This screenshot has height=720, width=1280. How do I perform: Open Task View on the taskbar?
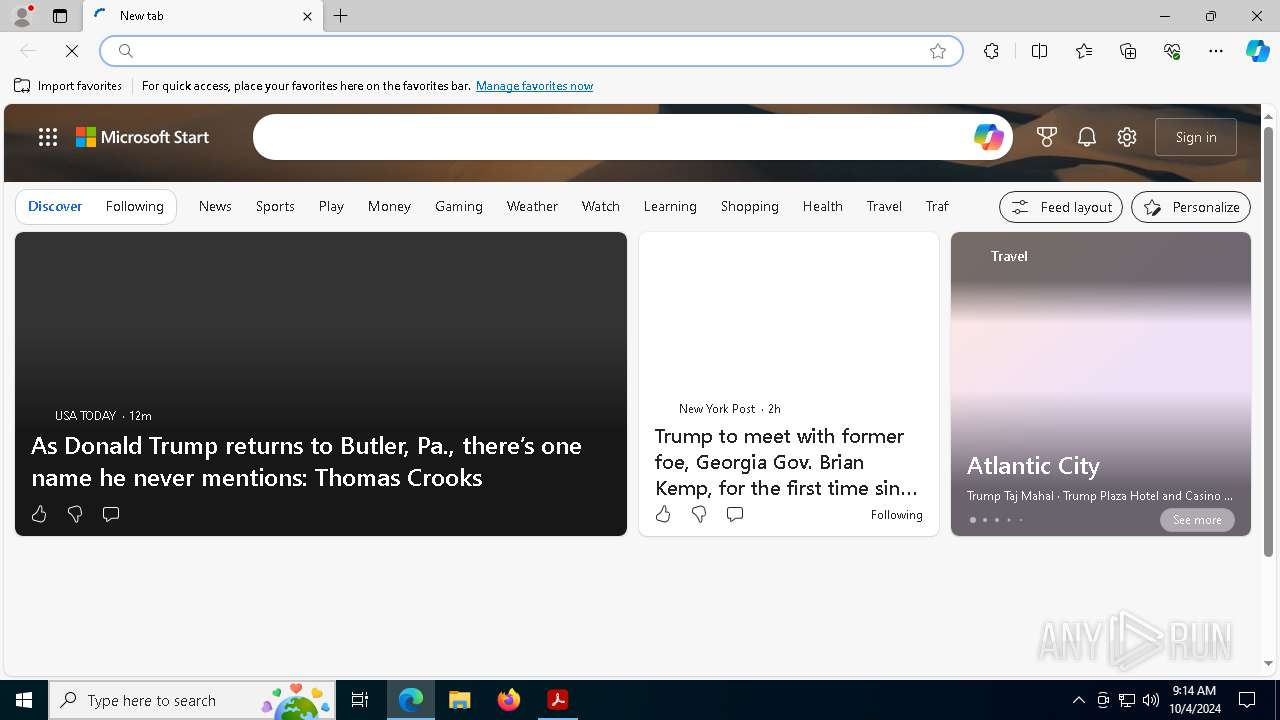tap(360, 700)
